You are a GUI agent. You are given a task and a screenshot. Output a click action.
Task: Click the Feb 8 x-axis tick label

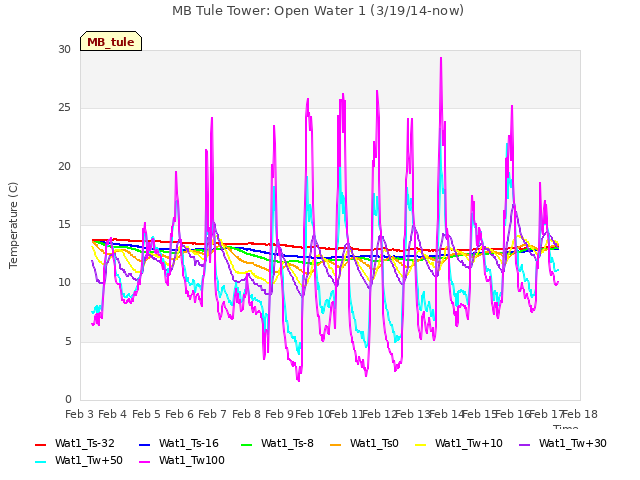pyautogui.click(x=246, y=414)
